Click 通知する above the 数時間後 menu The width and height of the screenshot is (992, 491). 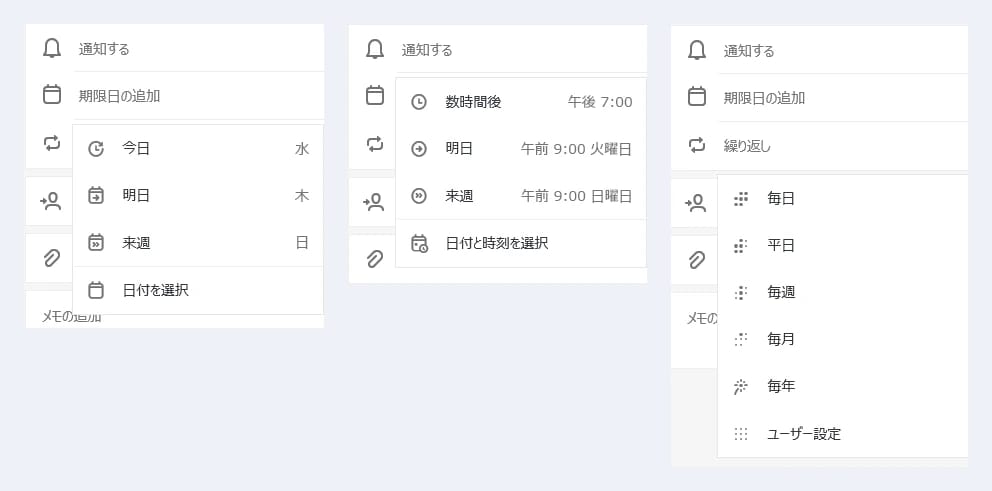427,50
